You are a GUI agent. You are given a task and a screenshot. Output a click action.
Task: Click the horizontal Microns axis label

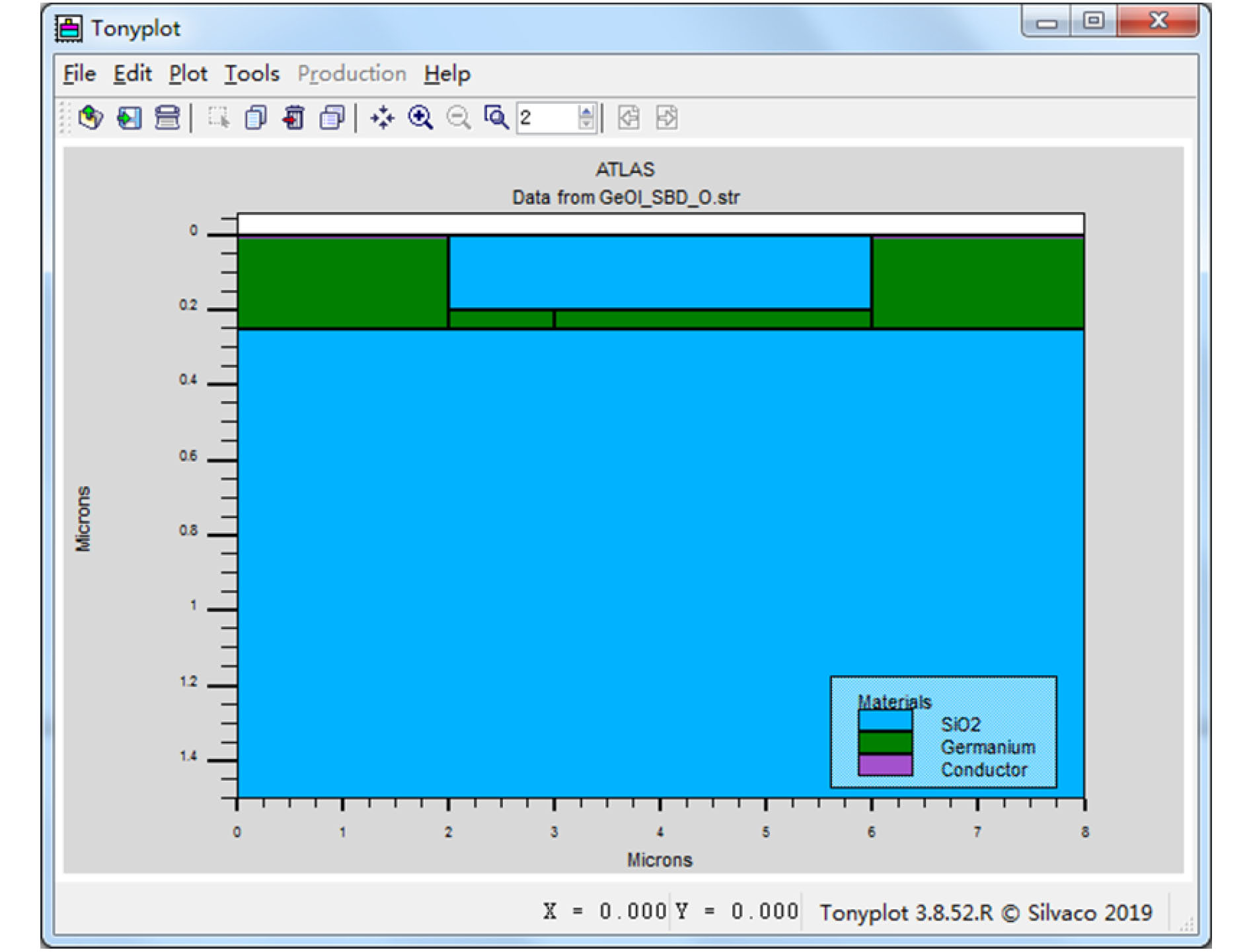coord(660,860)
